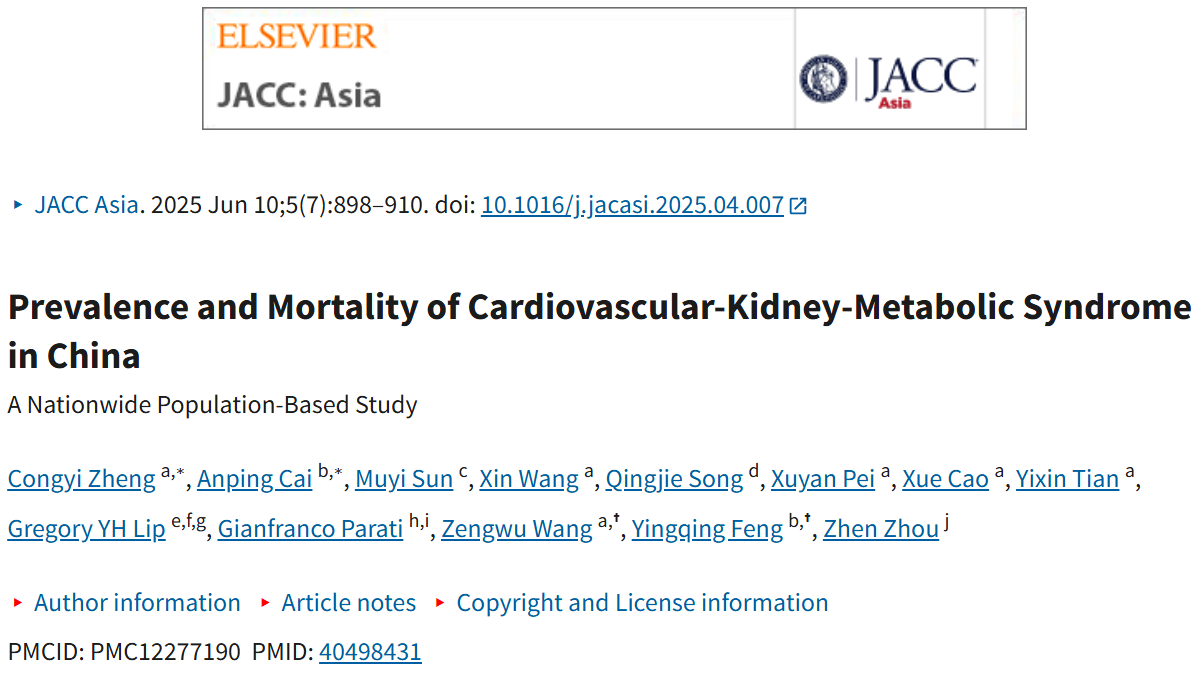1200x680 pixels.
Task: Expand Author information section
Action: (137, 603)
